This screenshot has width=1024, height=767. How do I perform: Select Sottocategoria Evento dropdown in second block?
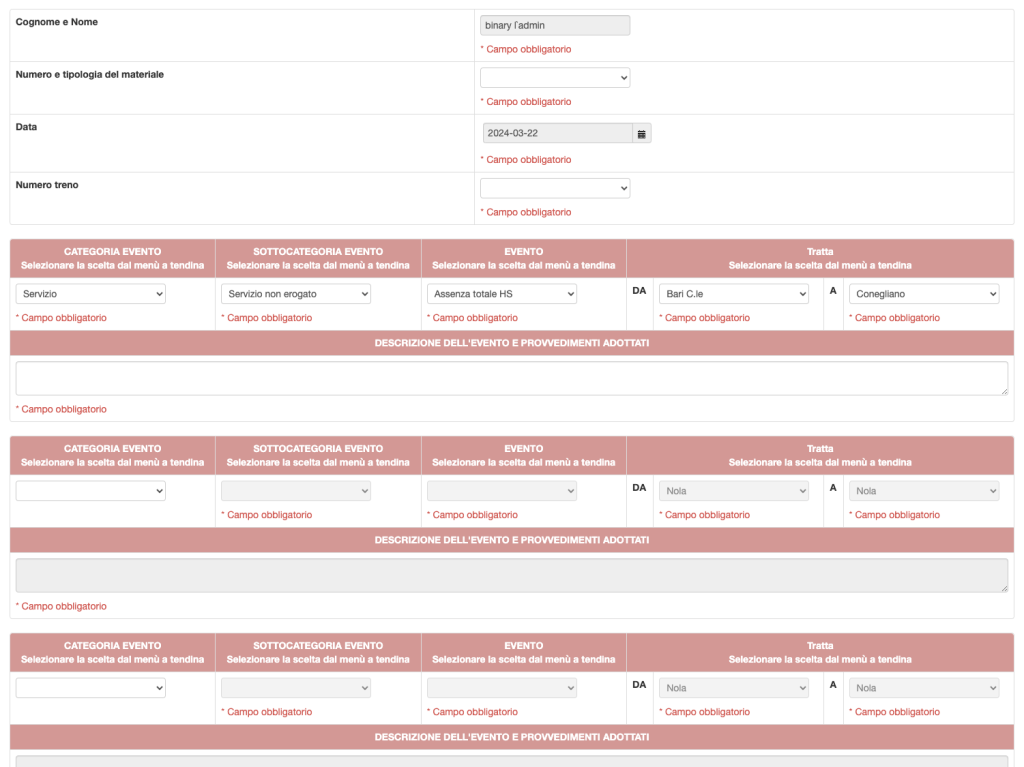pos(296,491)
